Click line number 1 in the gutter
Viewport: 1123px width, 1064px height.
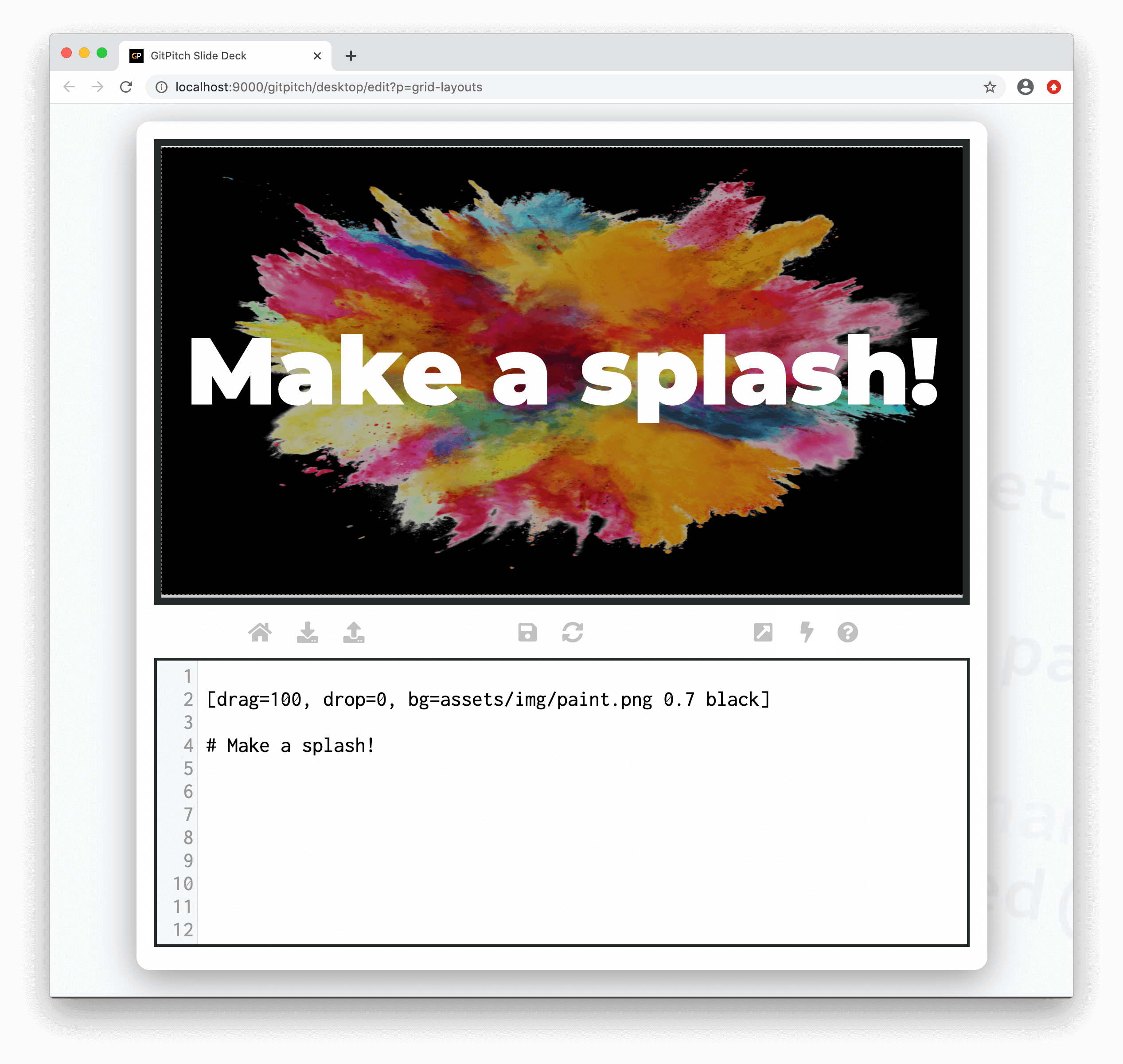coord(187,676)
